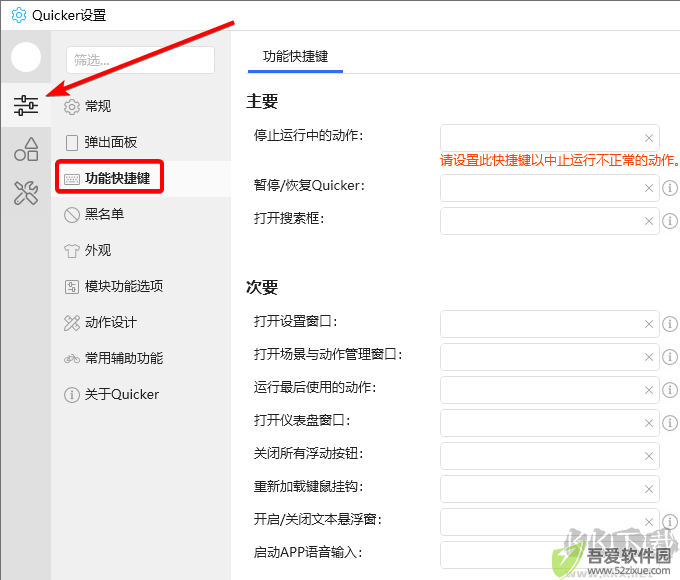The image size is (680, 580).
Task: Show info for 打开搜索框
Action: [670, 221]
